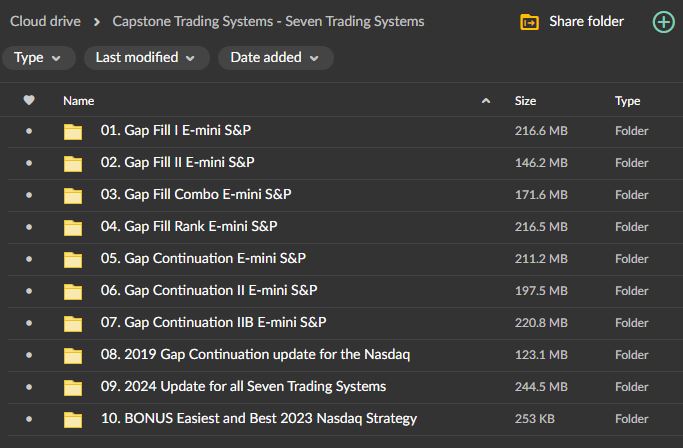Click the 216.6 MB size value

coord(541,131)
